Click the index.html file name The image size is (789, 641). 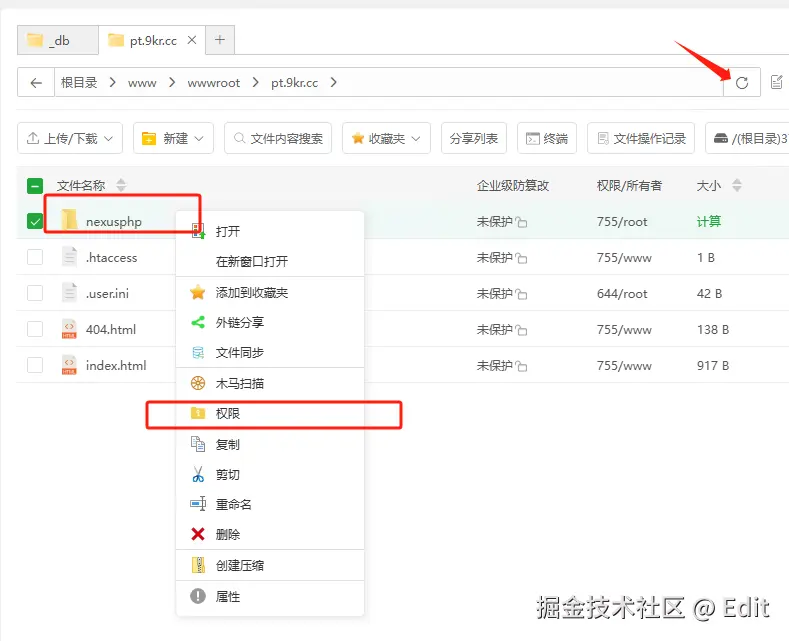[x=116, y=366]
